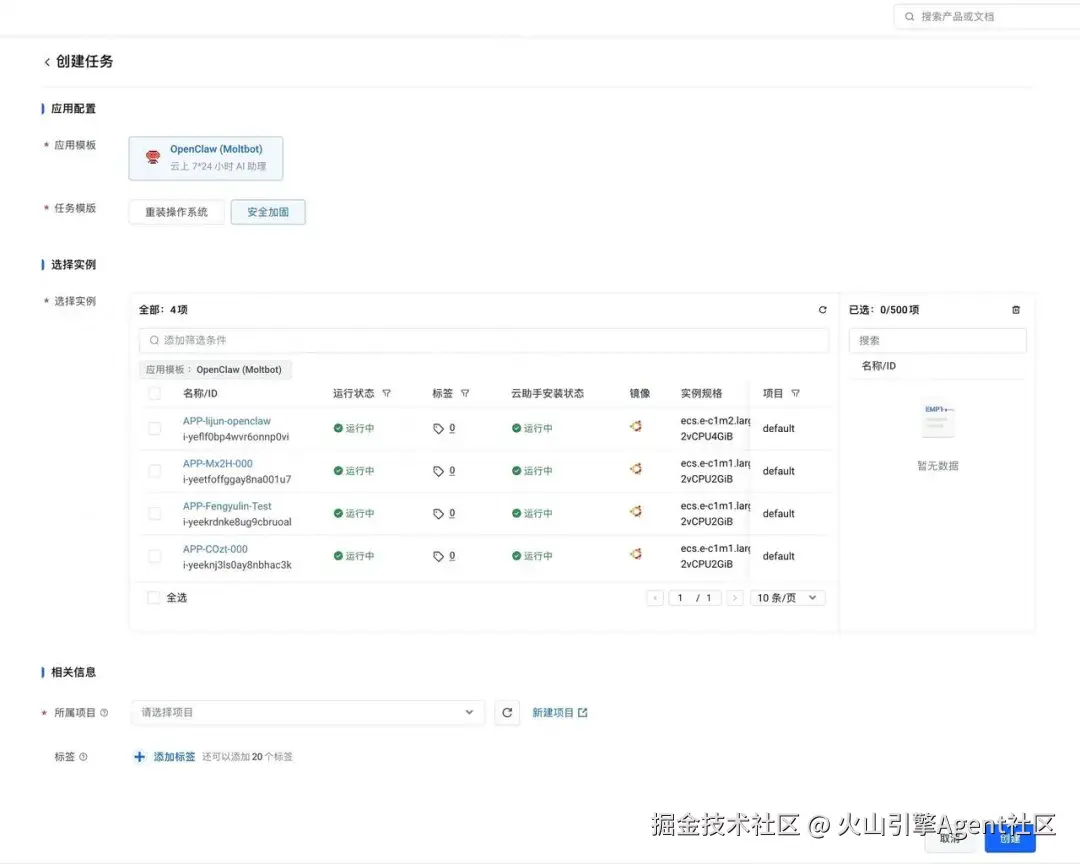Open the 请选择项目 project dropdown
Viewport: 1080px width, 864px height.
coord(307,712)
